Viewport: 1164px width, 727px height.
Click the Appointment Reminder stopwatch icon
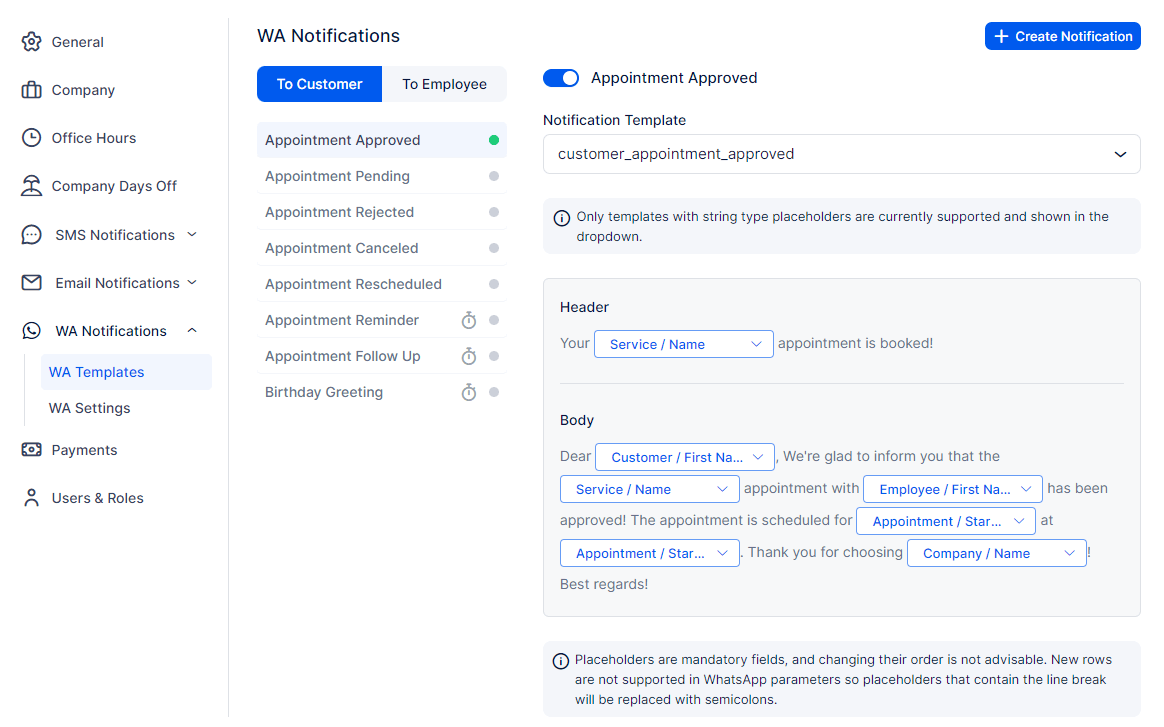click(x=469, y=321)
